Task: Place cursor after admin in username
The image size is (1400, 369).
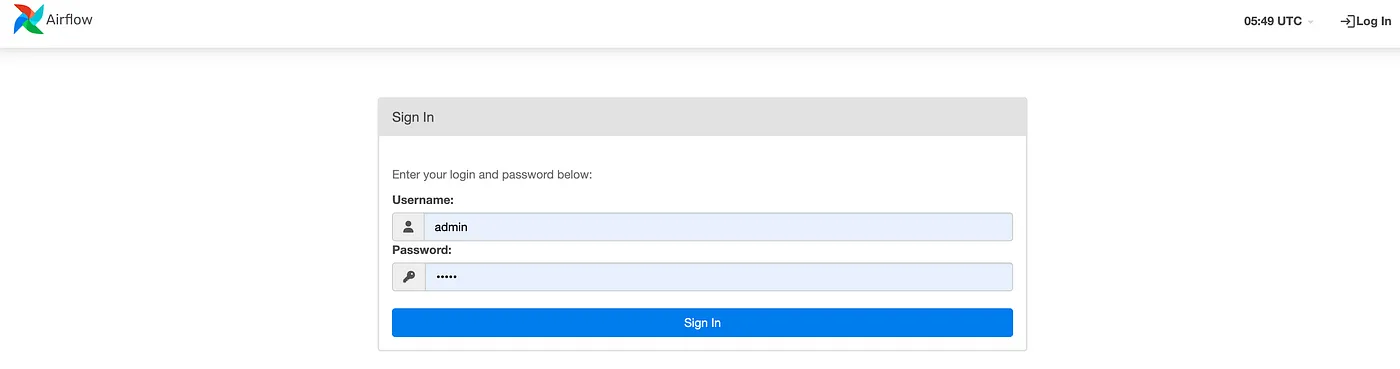Action: click(470, 227)
